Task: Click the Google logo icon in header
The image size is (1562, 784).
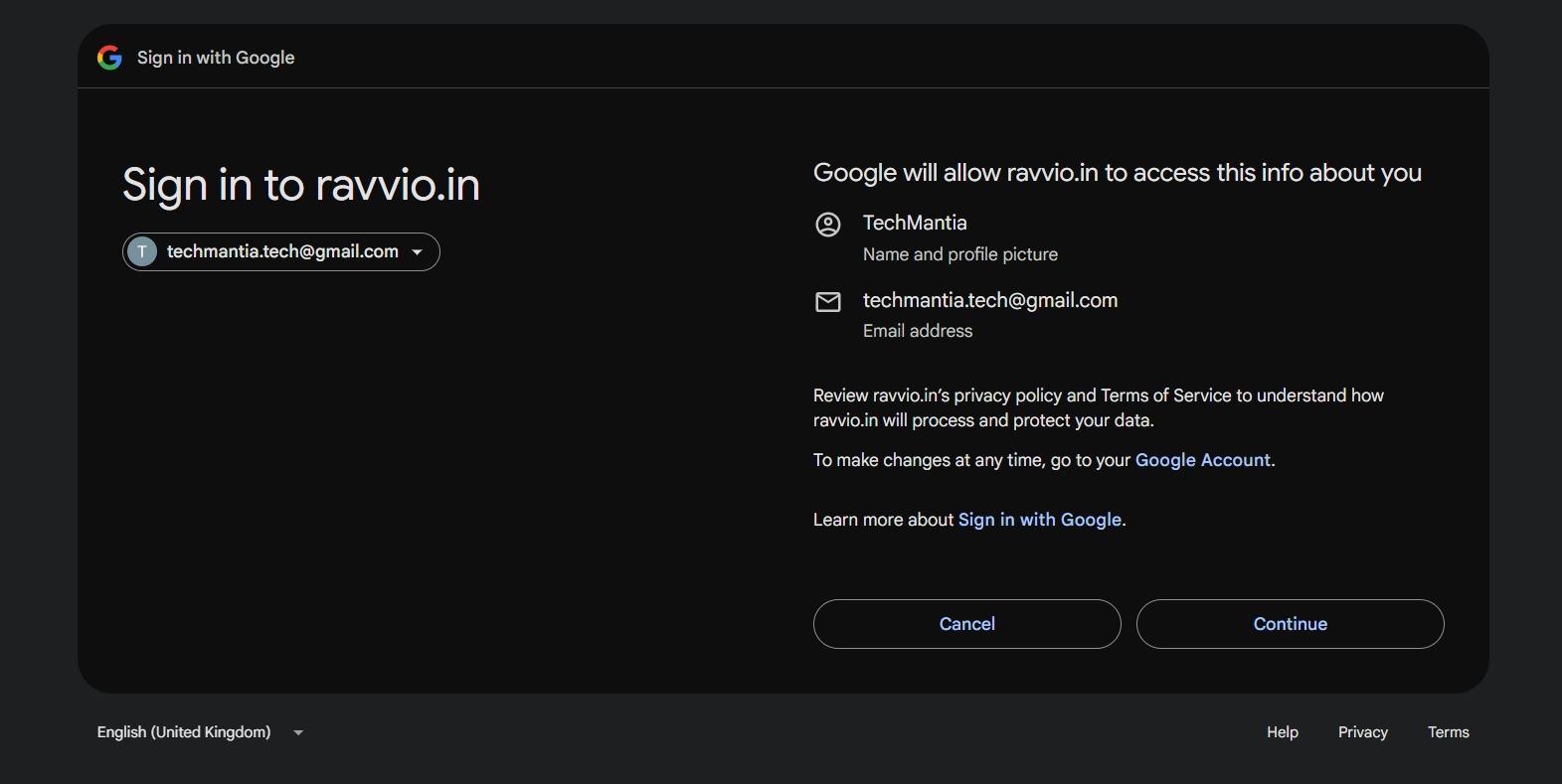Action: pyautogui.click(x=109, y=58)
